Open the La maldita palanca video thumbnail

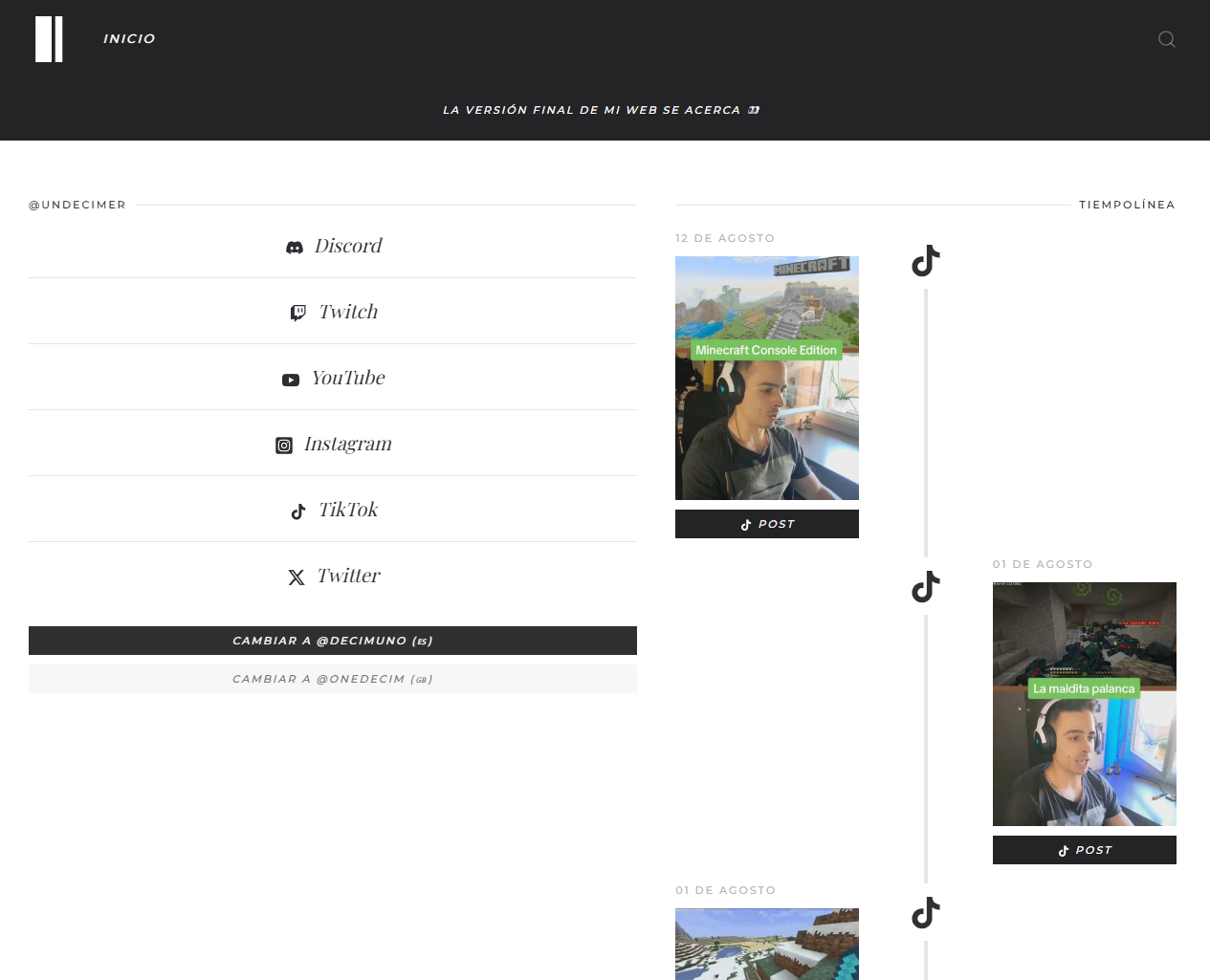click(x=1084, y=704)
